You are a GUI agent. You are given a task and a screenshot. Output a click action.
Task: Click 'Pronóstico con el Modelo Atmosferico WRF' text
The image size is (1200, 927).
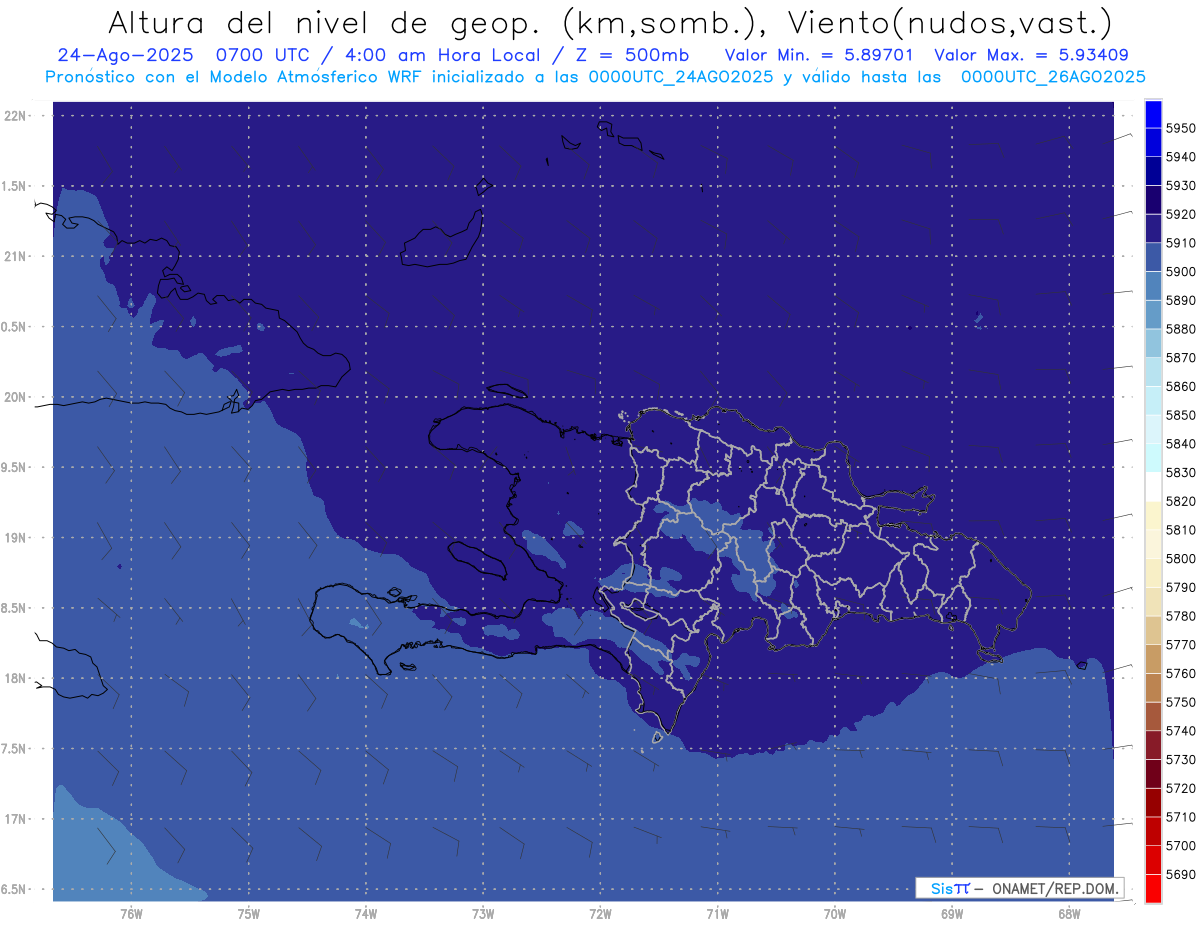[235, 77]
